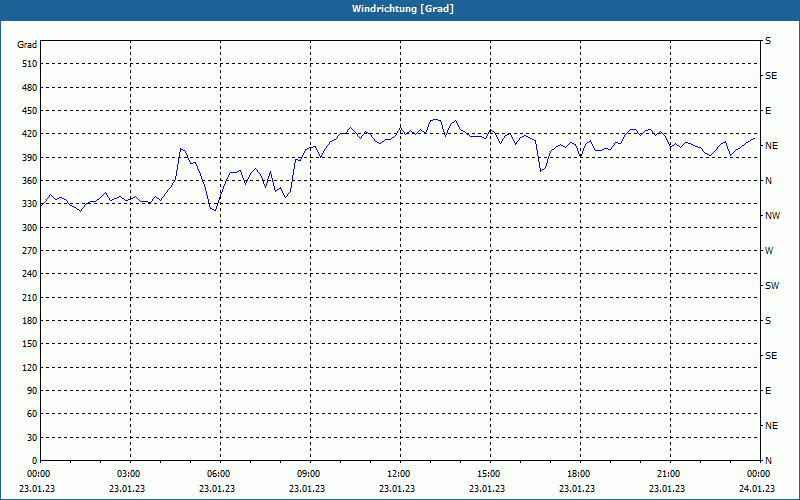Choose the 300 Grad axis label
Screen dimensions: 800x500
coord(30,228)
